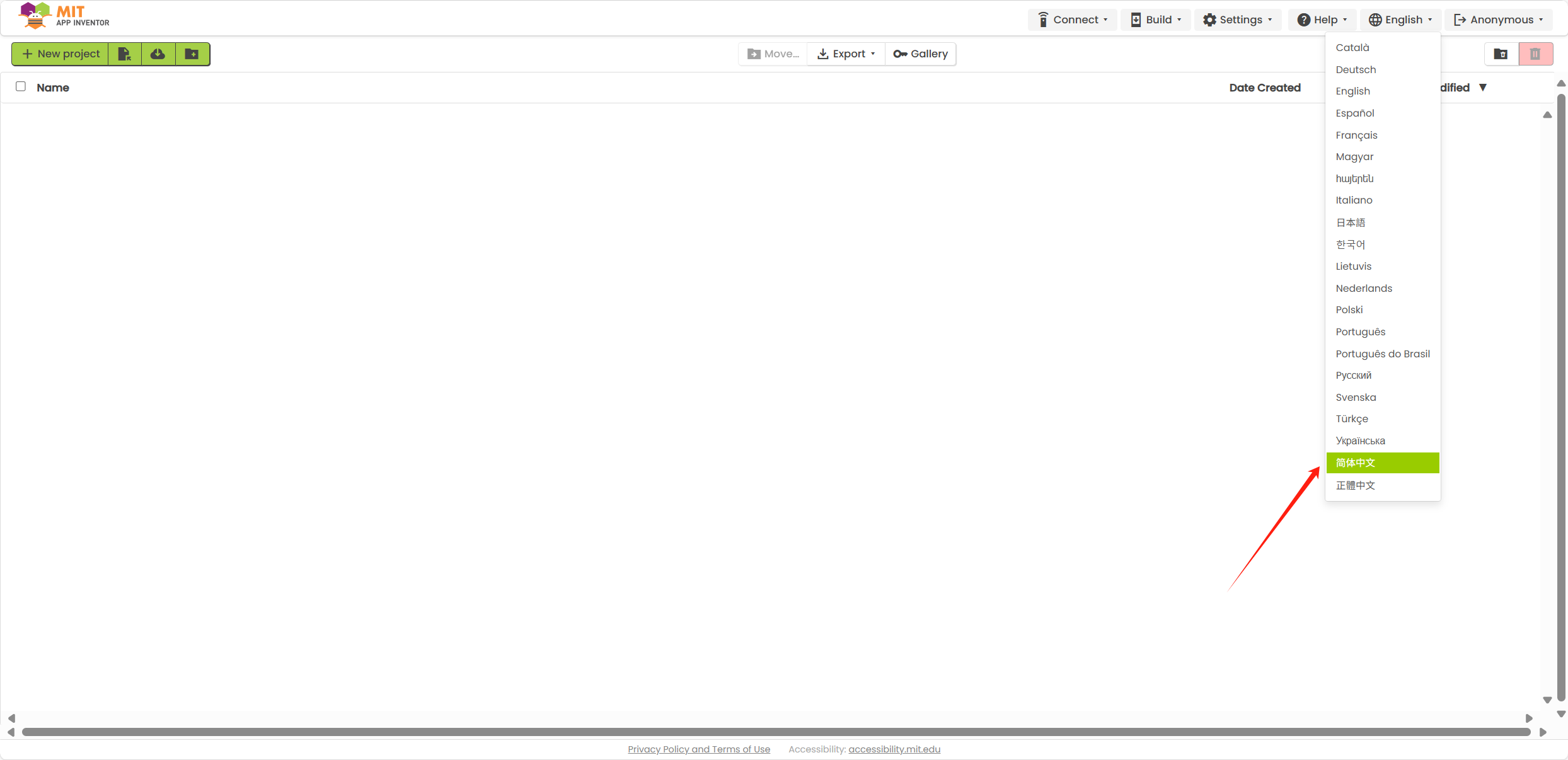Select 简体中文 from the language list
Screen dimensions: 1568x760
[x=1355, y=463]
